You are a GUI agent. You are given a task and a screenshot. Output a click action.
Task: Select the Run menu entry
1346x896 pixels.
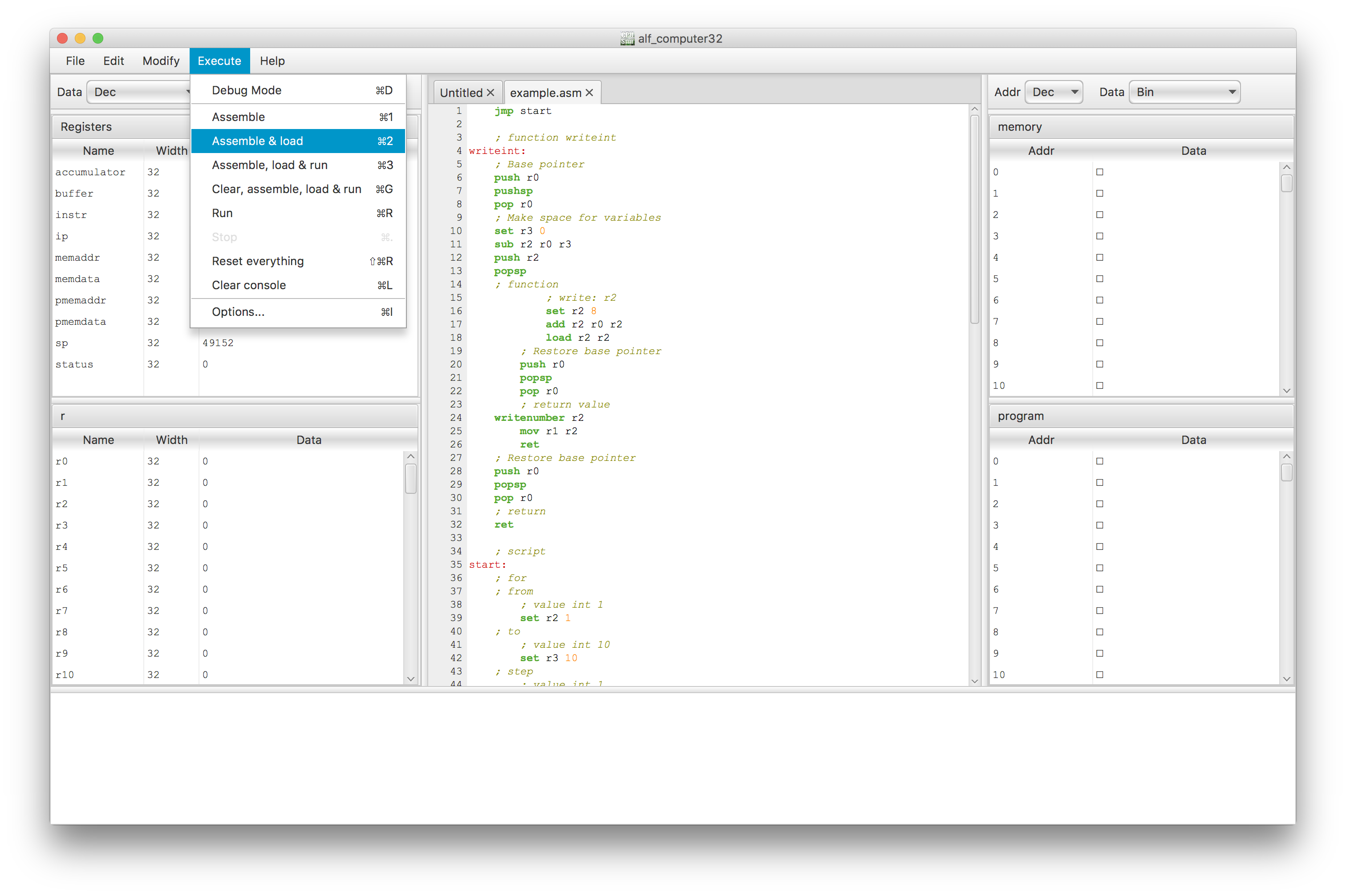pos(298,213)
